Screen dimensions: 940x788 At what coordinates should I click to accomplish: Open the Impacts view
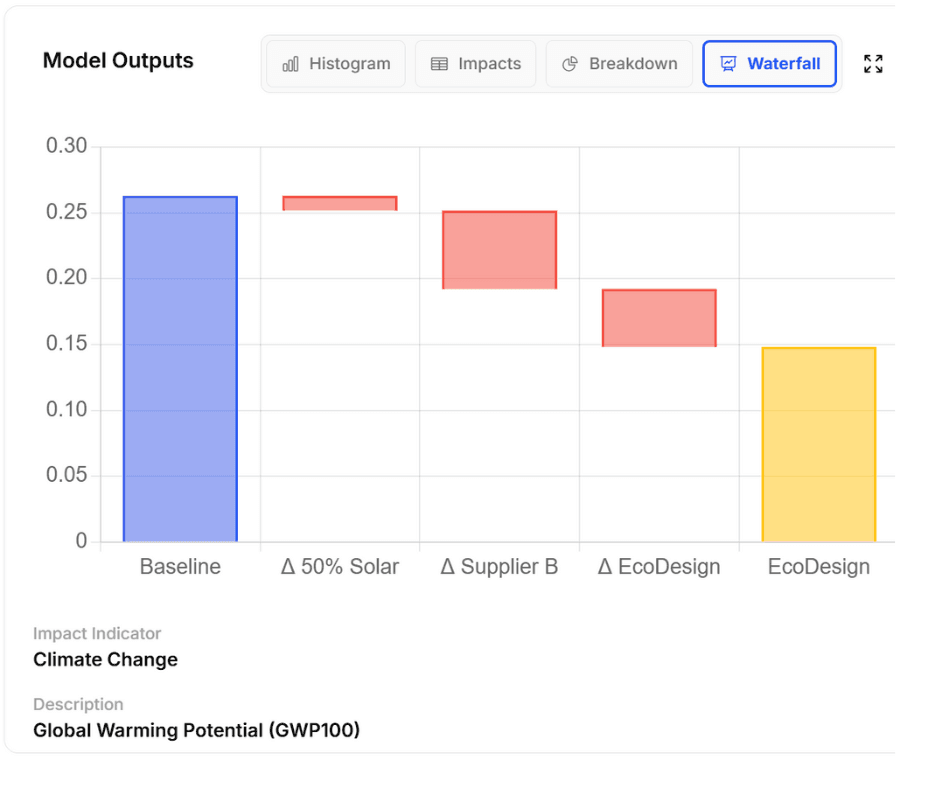[x=475, y=63]
